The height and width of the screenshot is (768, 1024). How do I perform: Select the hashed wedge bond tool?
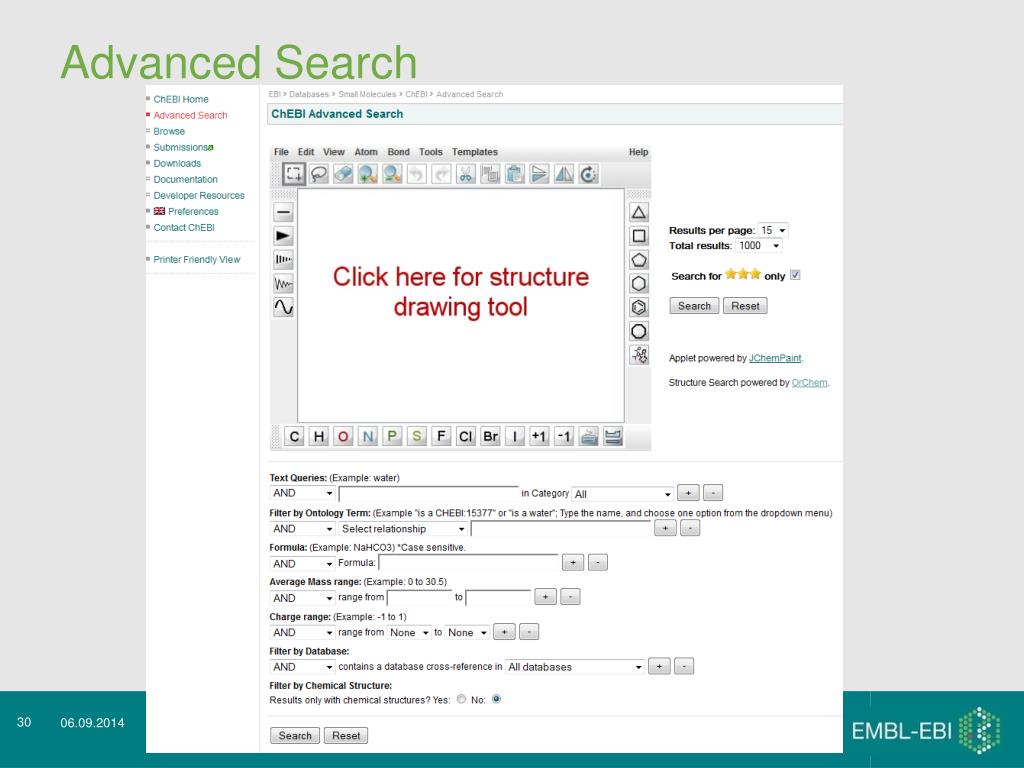(x=283, y=260)
